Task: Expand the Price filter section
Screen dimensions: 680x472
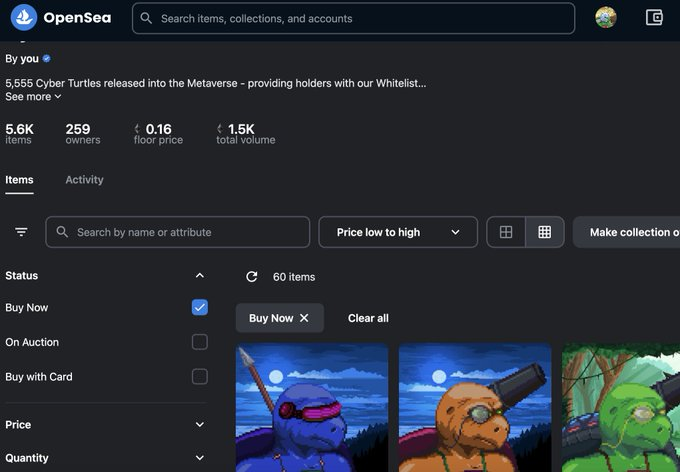Action: pos(199,425)
